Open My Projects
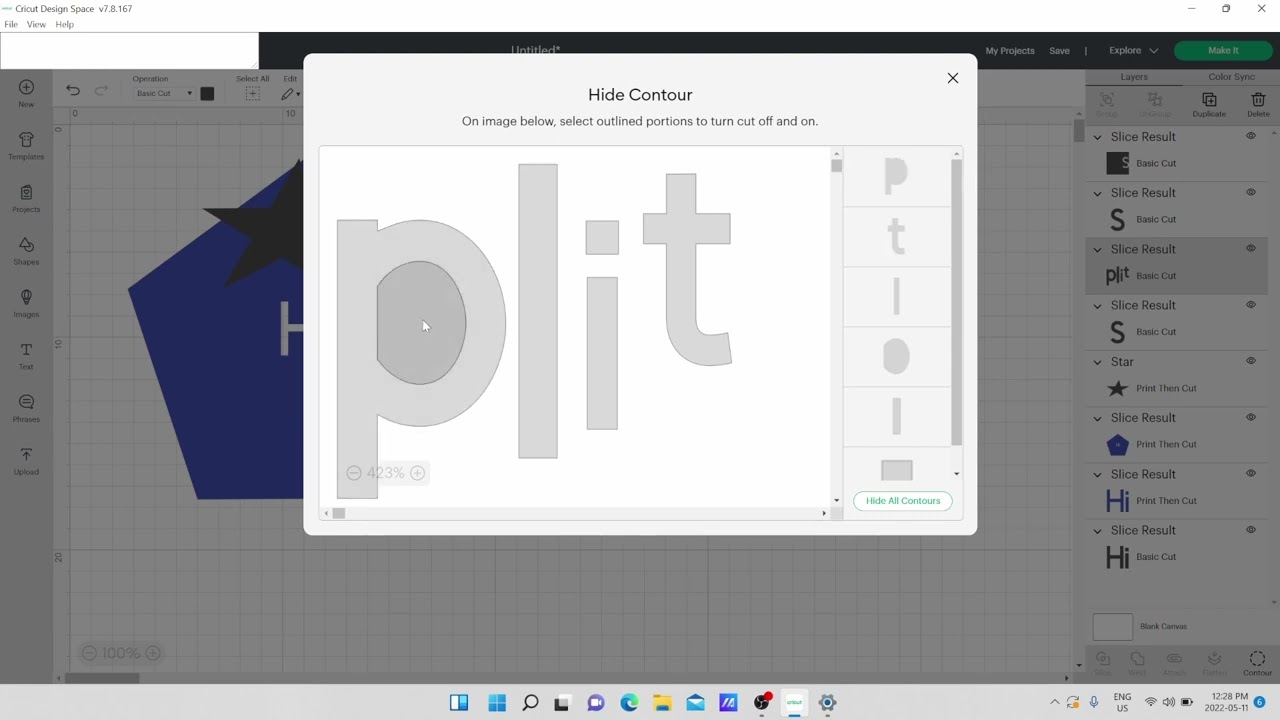Viewport: 1280px width, 720px height. (x=1010, y=51)
